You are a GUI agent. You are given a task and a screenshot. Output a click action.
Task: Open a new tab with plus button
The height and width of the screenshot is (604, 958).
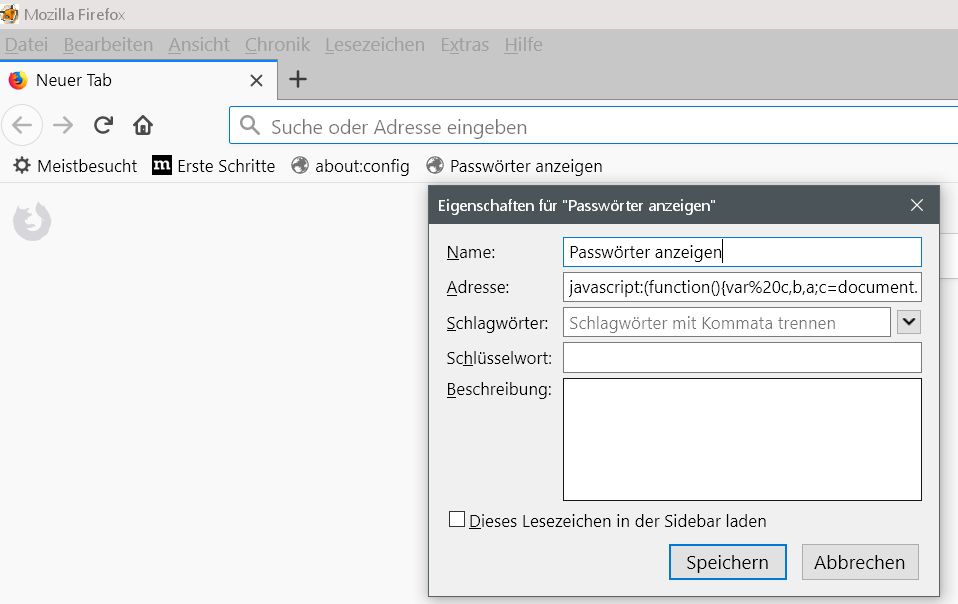pos(298,80)
